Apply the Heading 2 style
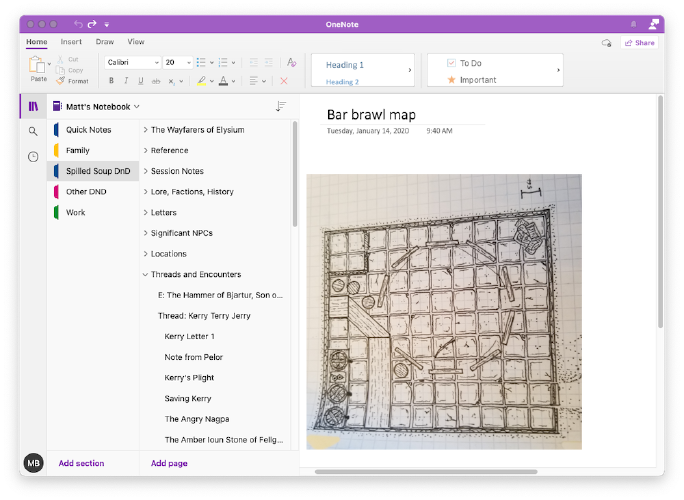Screen dimensions: 684x500 [342, 82]
